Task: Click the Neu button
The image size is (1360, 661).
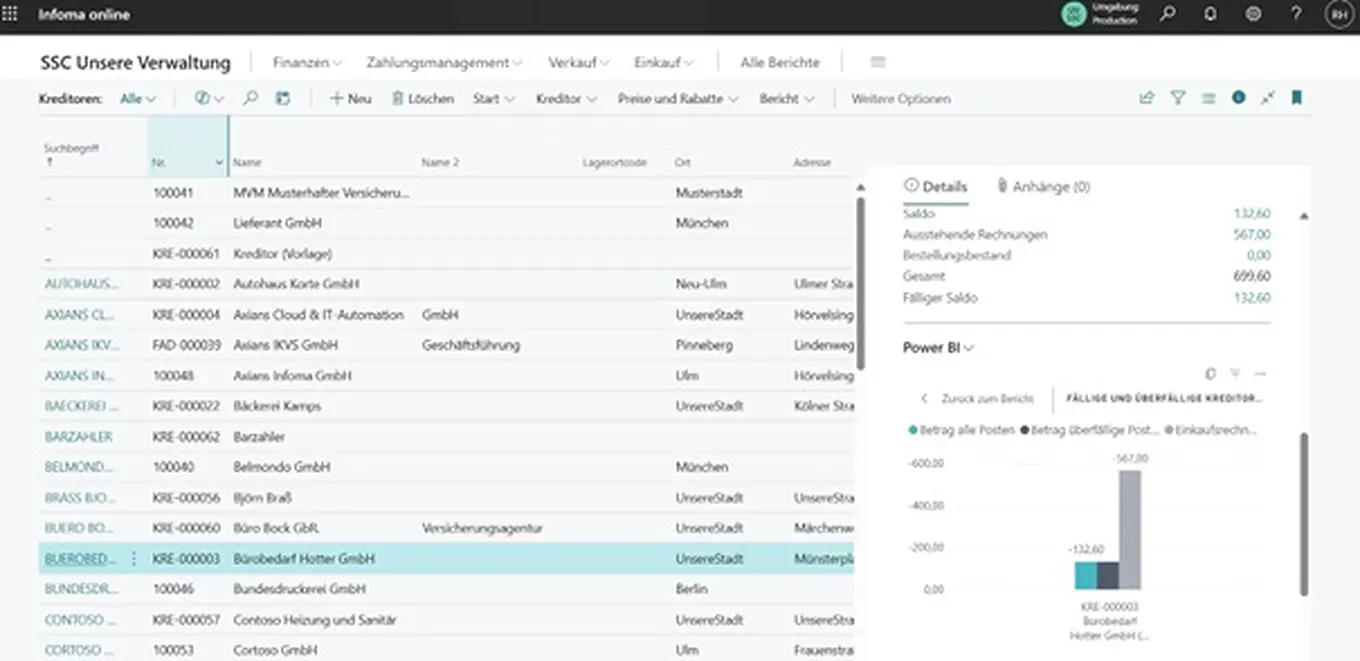Action: pyautogui.click(x=351, y=99)
